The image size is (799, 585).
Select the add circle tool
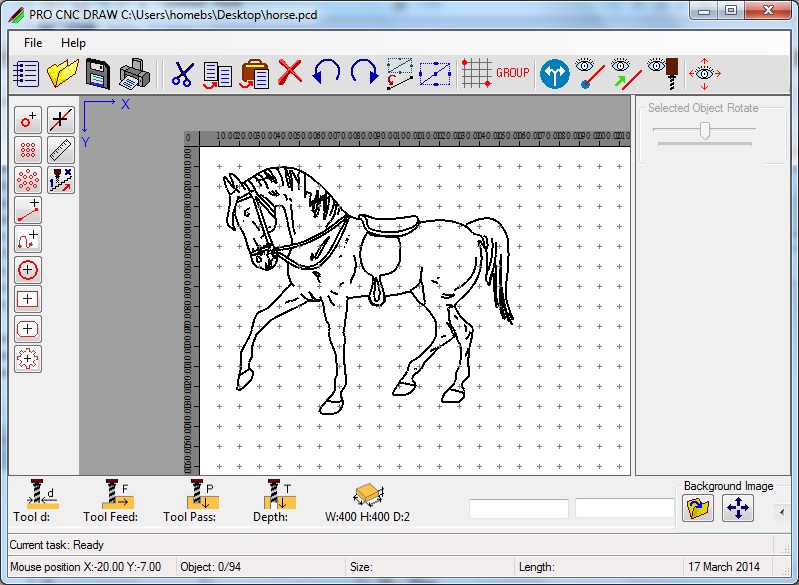click(28, 269)
